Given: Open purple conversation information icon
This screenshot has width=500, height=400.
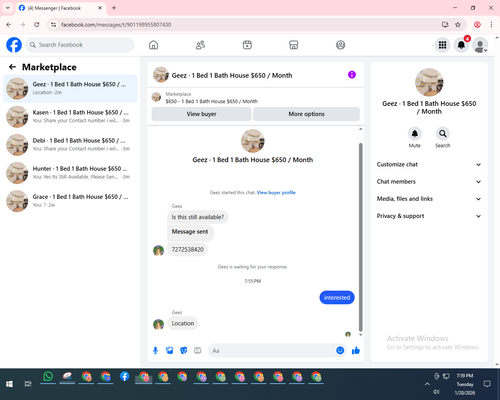Looking at the screenshot, I should click(x=352, y=75).
